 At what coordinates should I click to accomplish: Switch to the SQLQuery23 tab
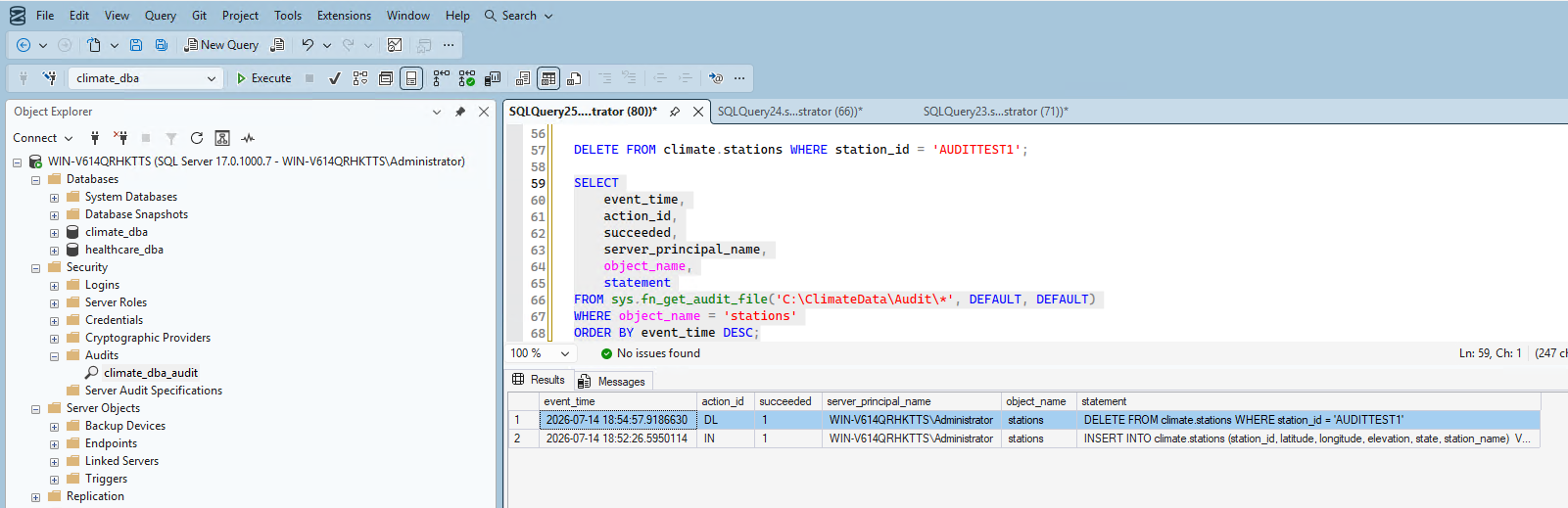(995, 112)
